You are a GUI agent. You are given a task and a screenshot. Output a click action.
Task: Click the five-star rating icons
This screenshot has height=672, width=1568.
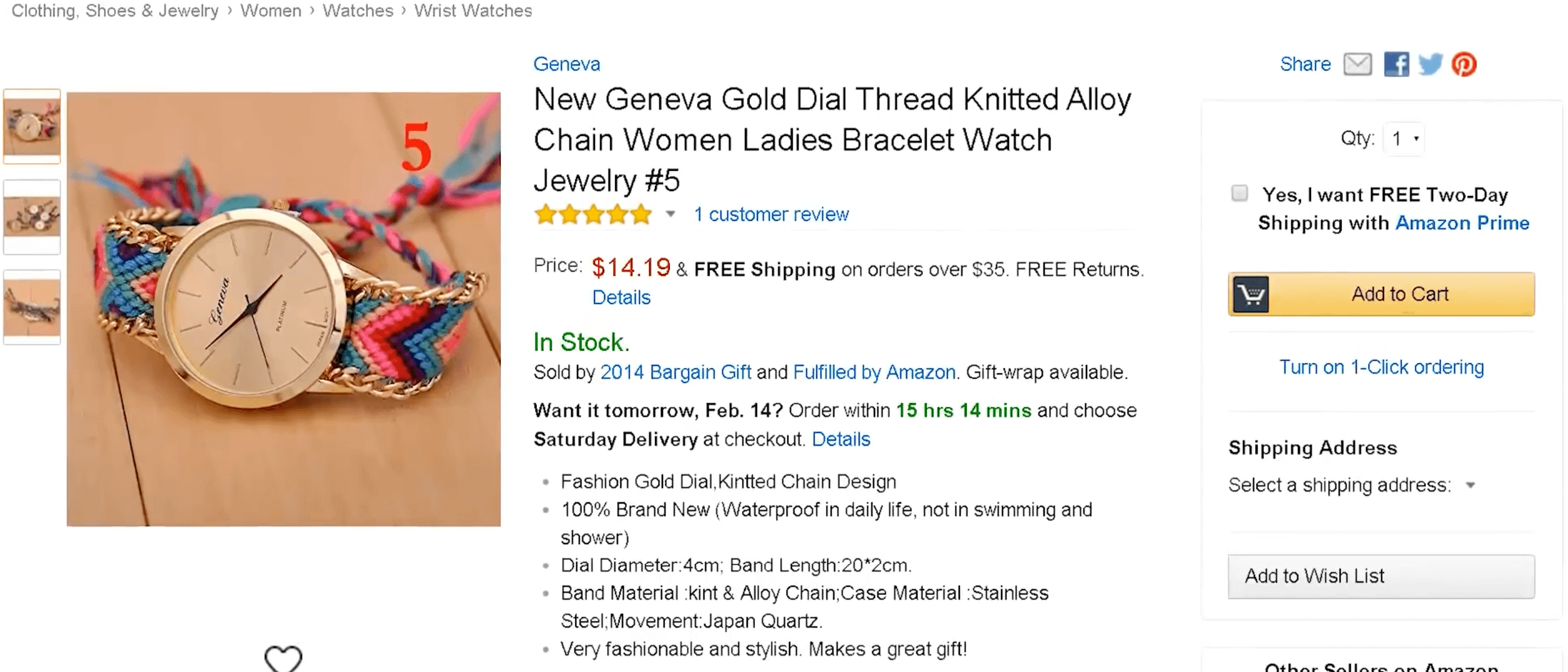pyautogui.click(x=593, y=215)
